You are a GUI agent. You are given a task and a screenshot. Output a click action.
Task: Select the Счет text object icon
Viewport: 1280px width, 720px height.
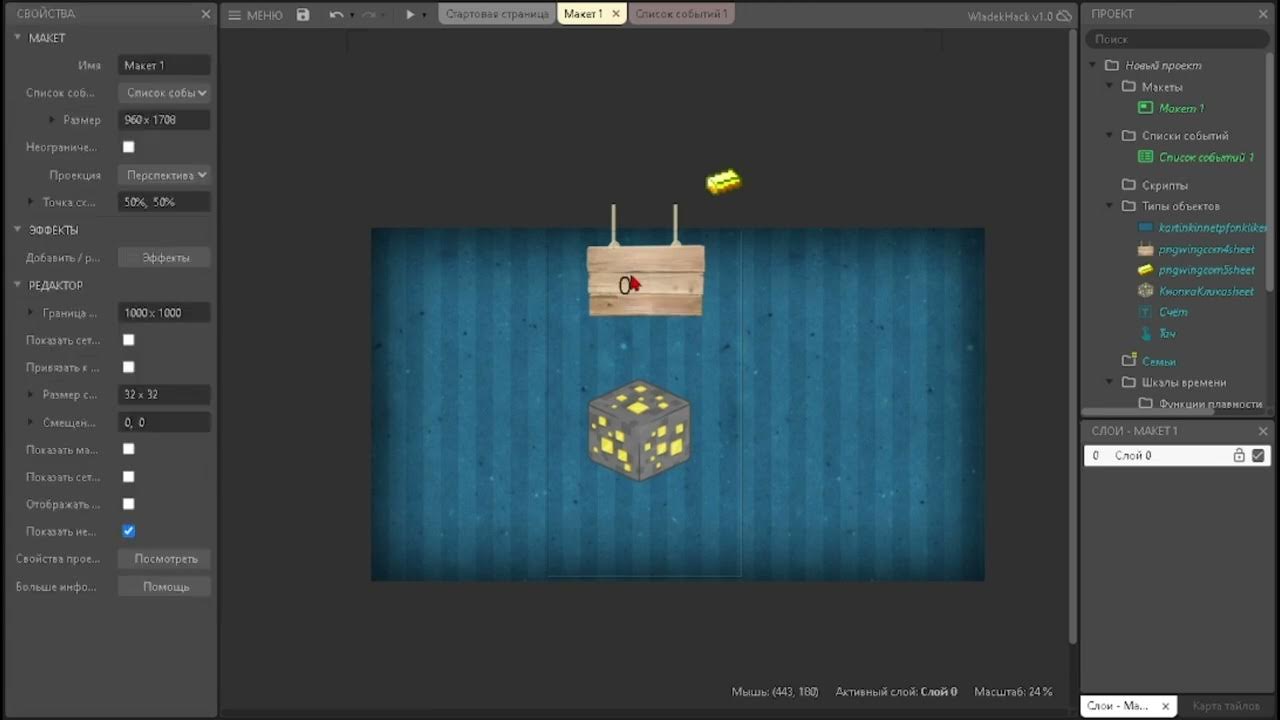tap(1146, 312)
